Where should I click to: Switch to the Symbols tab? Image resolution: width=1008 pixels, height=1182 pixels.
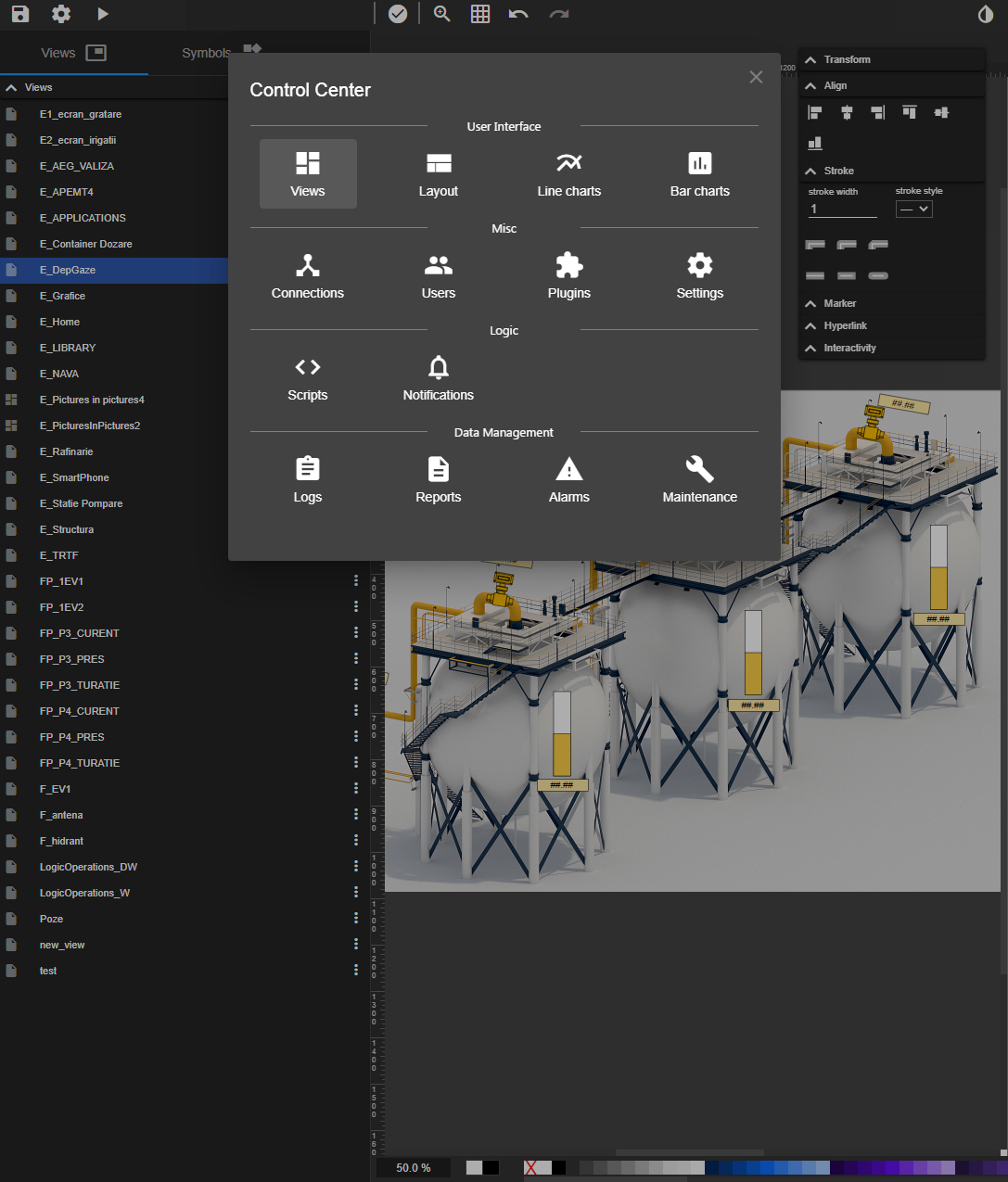point(206,53)
